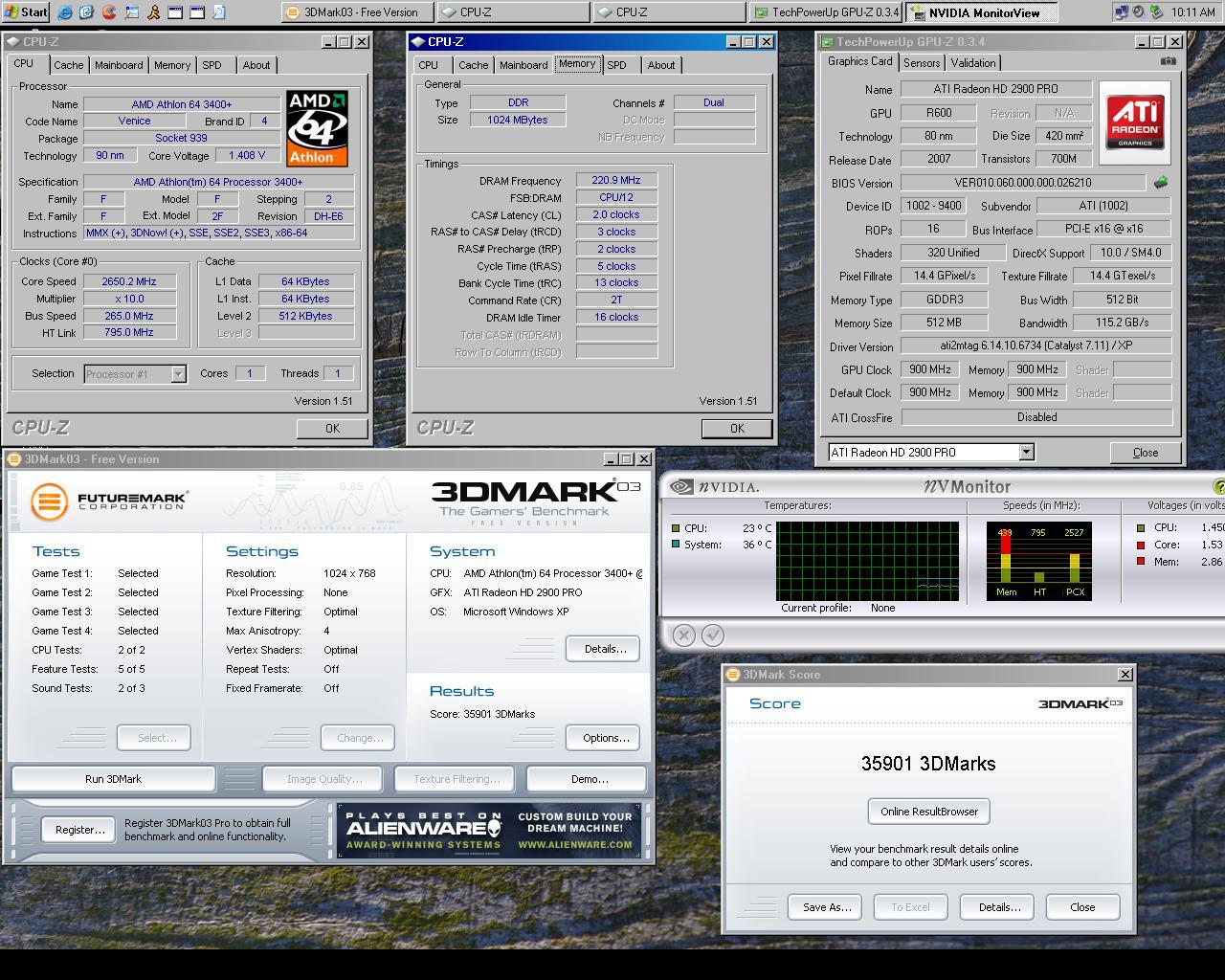Click the Close button in GPU-Z
This screenshot has height=980, width=1225.
click(1146, 453)
